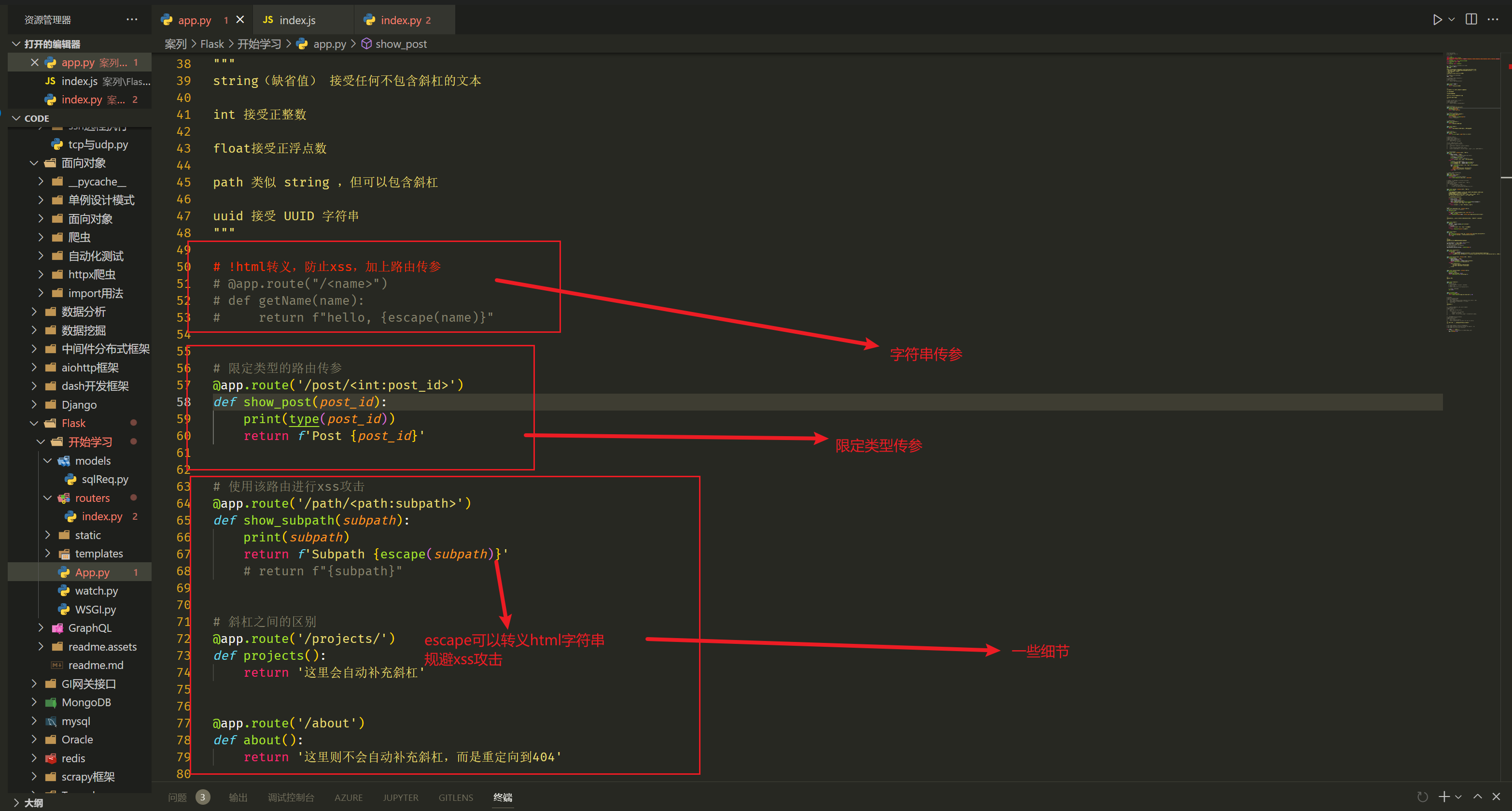Screen dimensions: 1512x811
Task: Close the app.py editor tab
Action: (x=240, y=20)
